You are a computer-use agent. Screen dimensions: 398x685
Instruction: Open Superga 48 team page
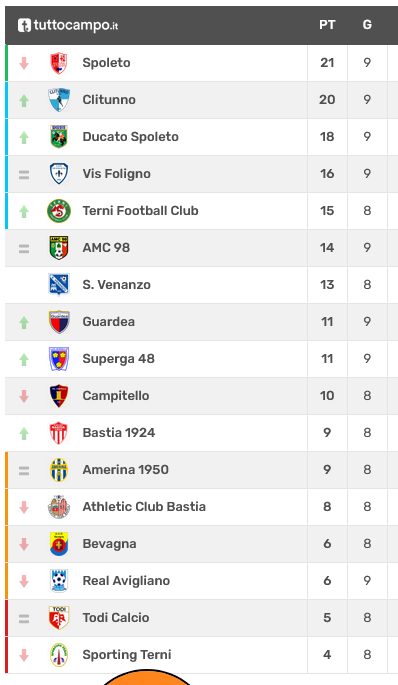[118, 359]
